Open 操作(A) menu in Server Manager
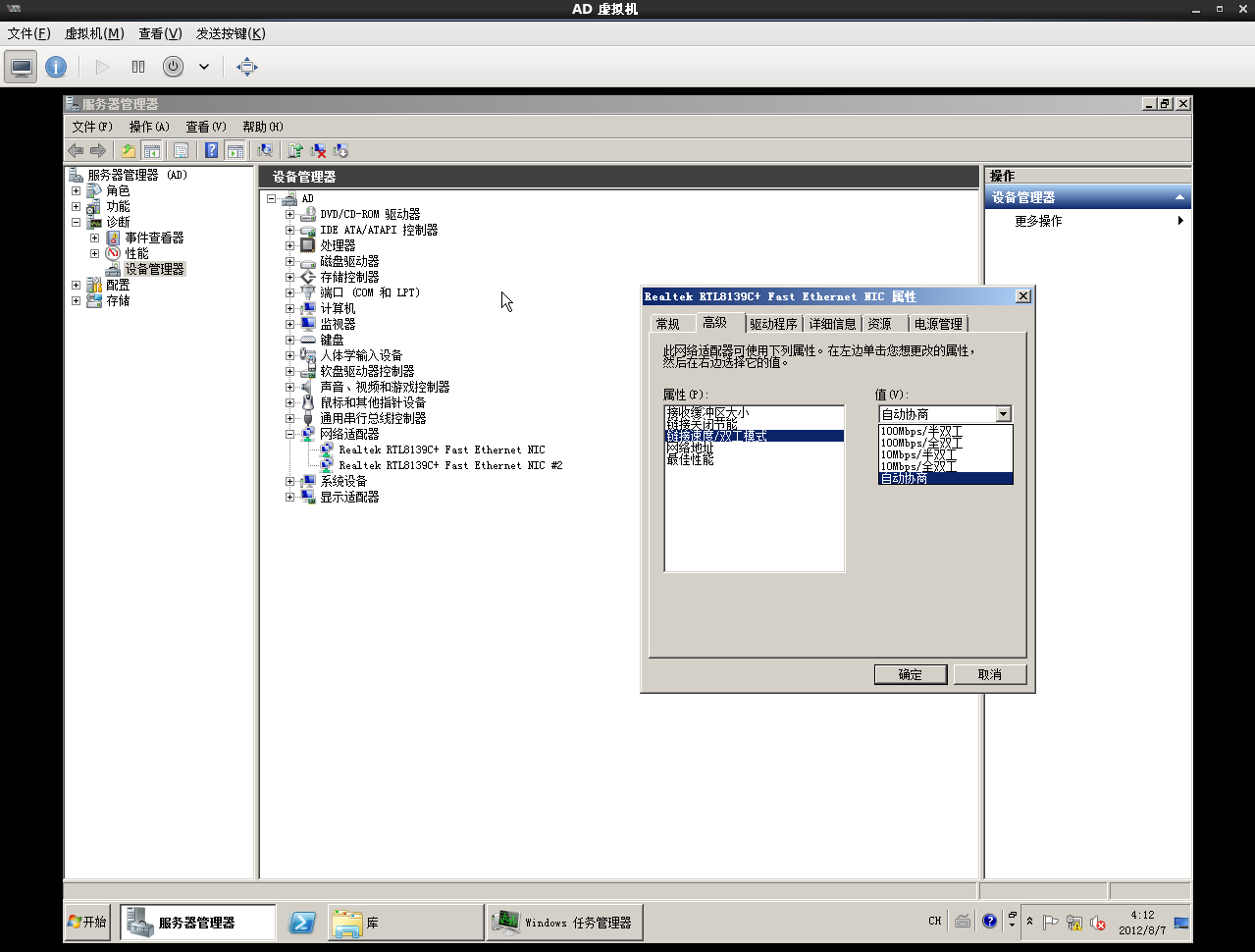 tap(149, 127)
